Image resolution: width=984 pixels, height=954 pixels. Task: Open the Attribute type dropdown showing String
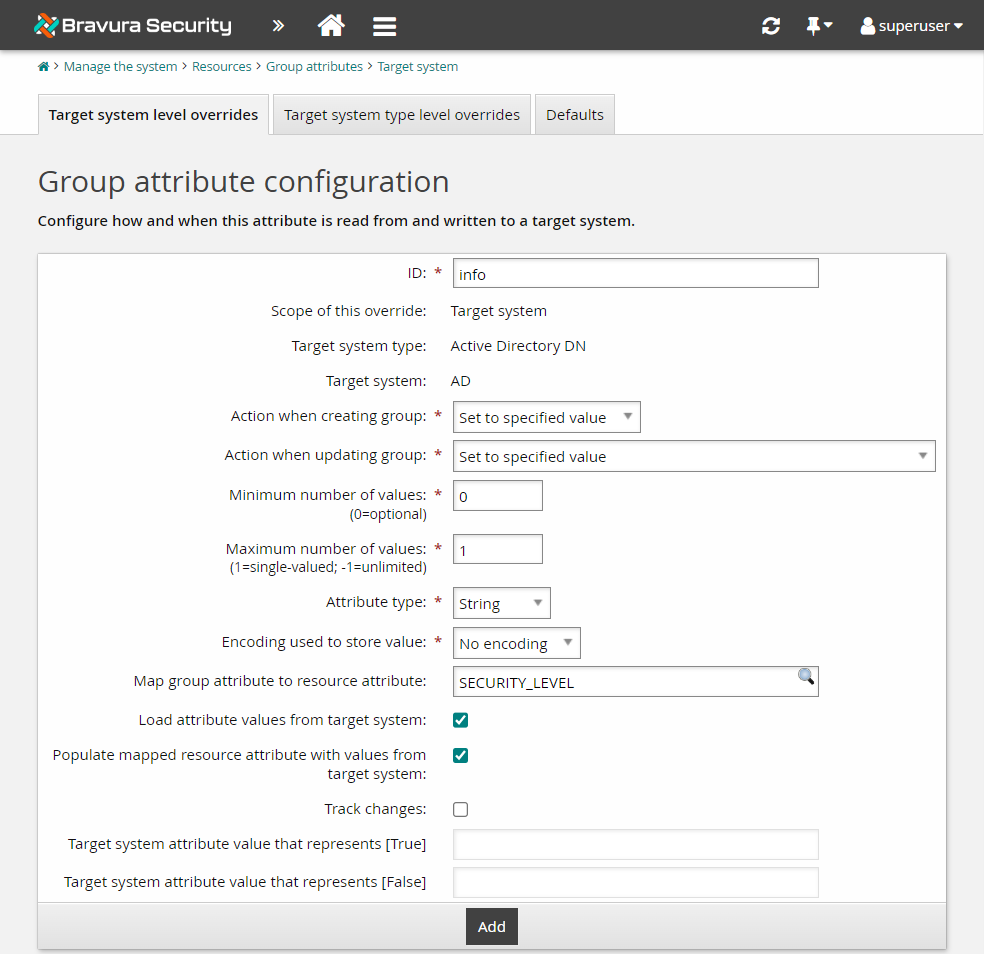point(501,602)
